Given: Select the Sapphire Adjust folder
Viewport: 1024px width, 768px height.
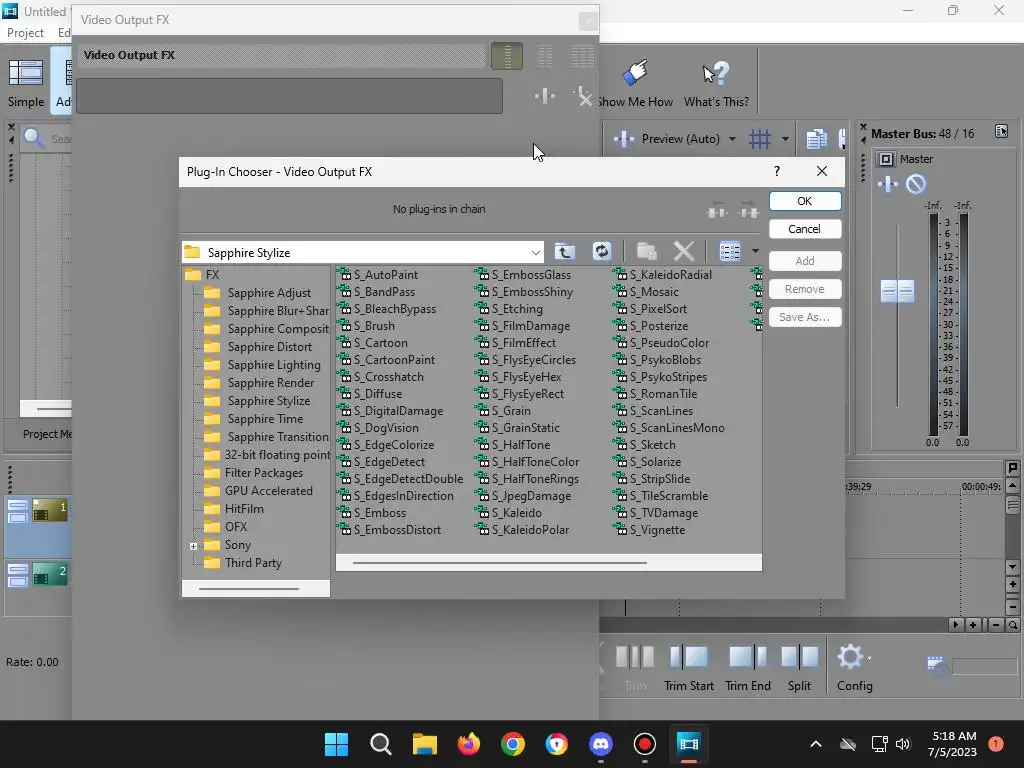Looking at the screenshot, I should click(269, 293).
